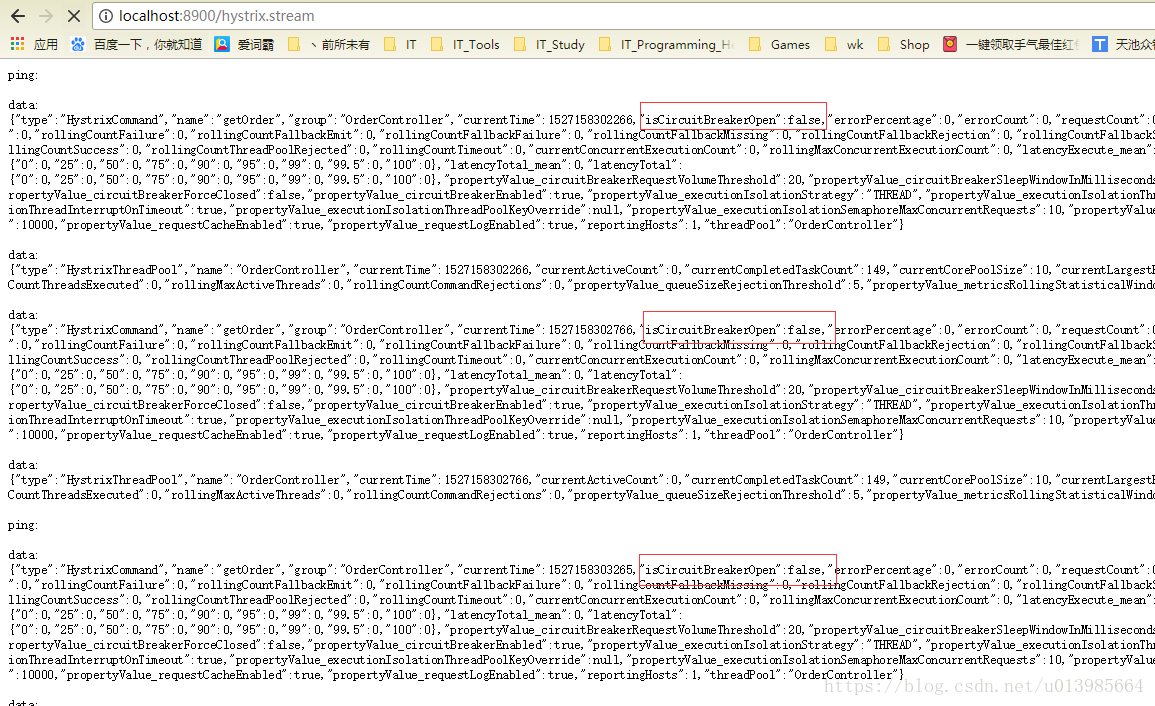Open the IT bookmark folder

[400, 44]
